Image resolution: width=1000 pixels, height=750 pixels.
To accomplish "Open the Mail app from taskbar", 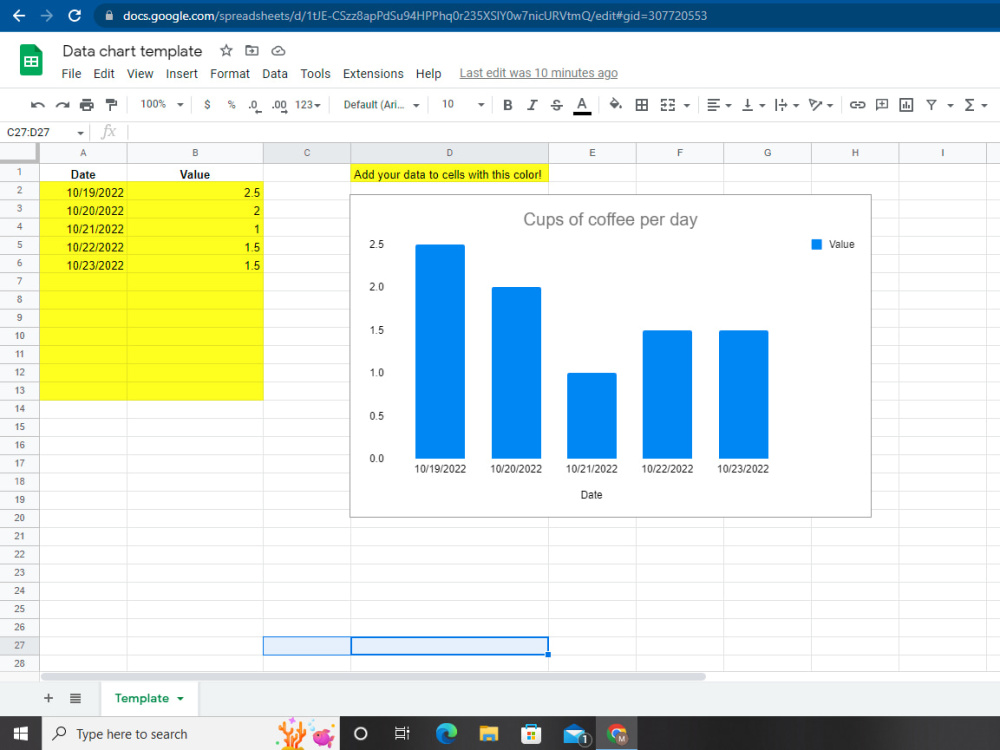I will coord(575,733).
